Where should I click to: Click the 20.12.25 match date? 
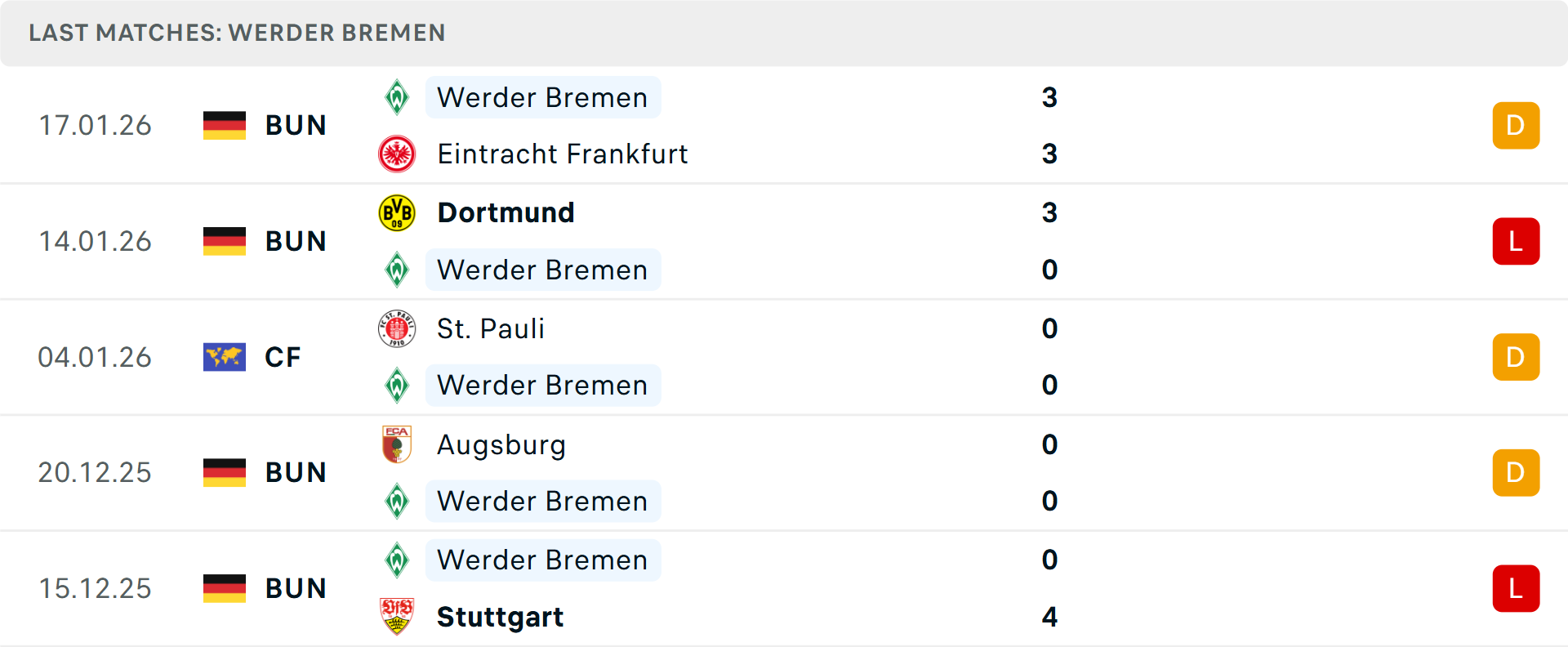(x=95, y=472)
